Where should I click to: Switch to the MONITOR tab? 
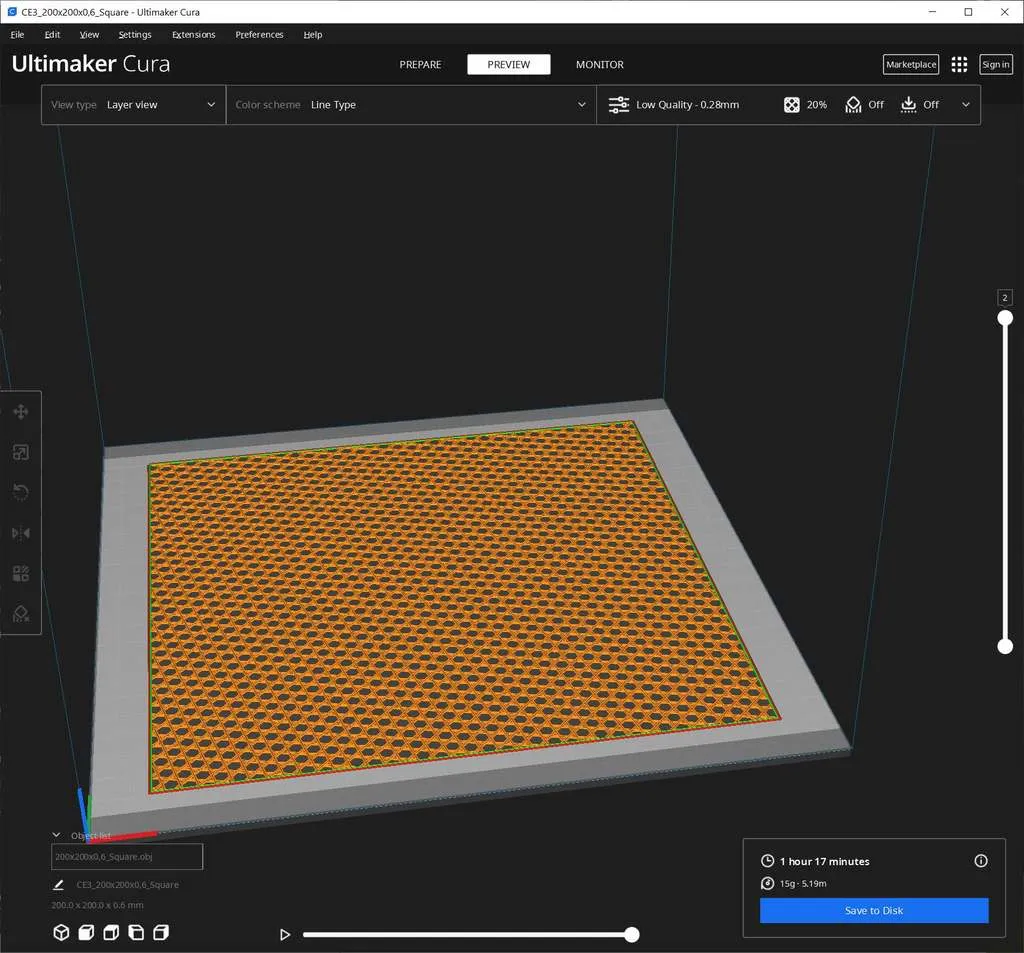599,64
